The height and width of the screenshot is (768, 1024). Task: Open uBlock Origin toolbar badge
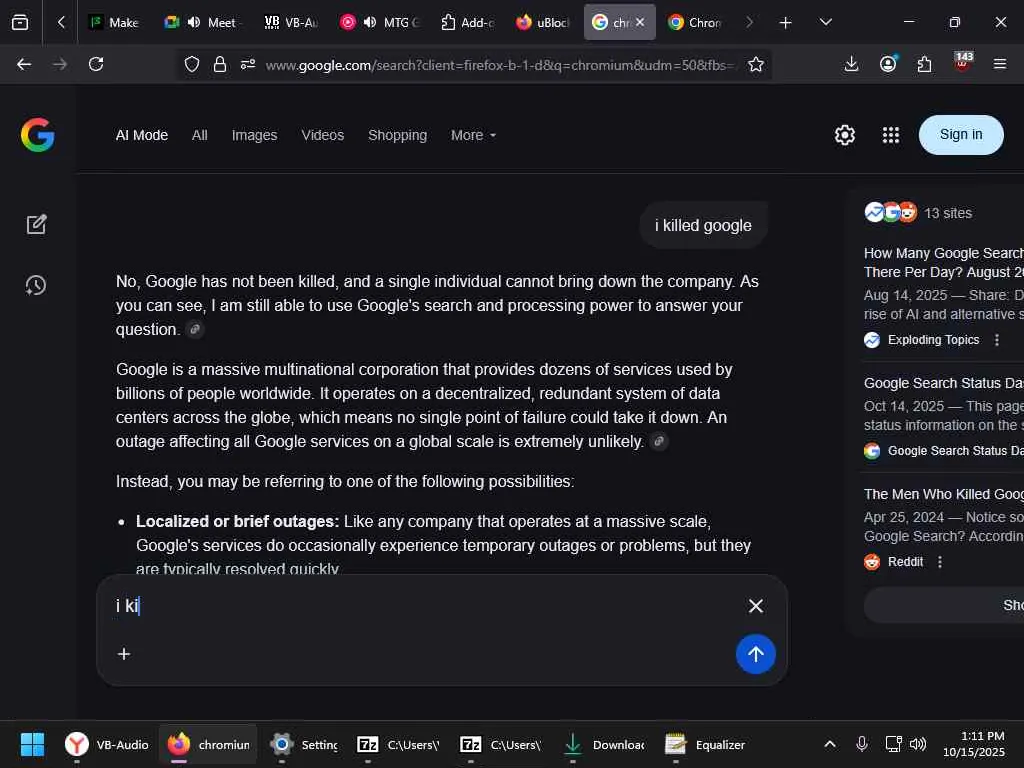[x=963, y=62]
